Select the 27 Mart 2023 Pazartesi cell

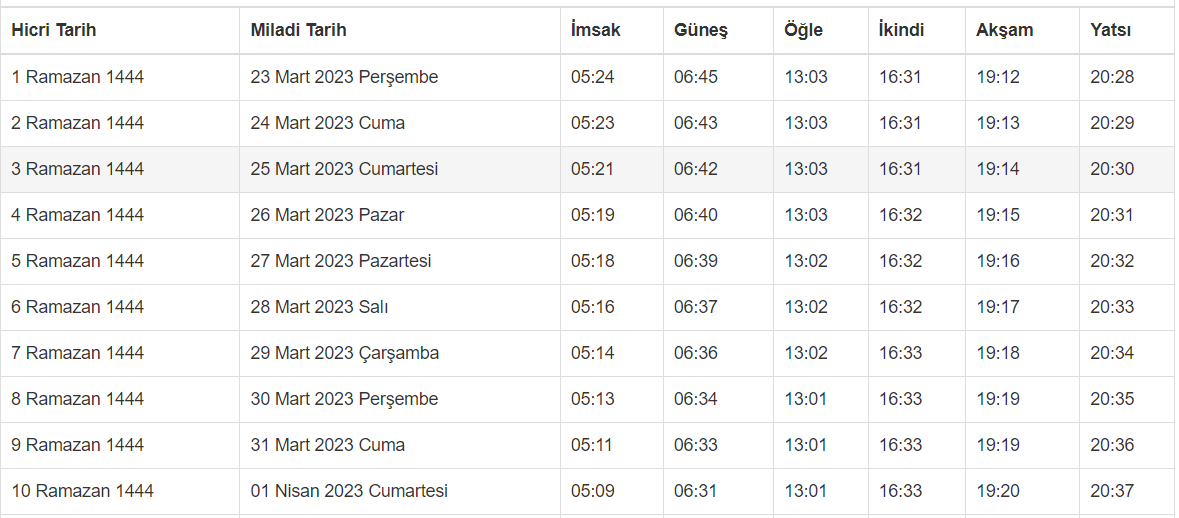pos(340,261)
